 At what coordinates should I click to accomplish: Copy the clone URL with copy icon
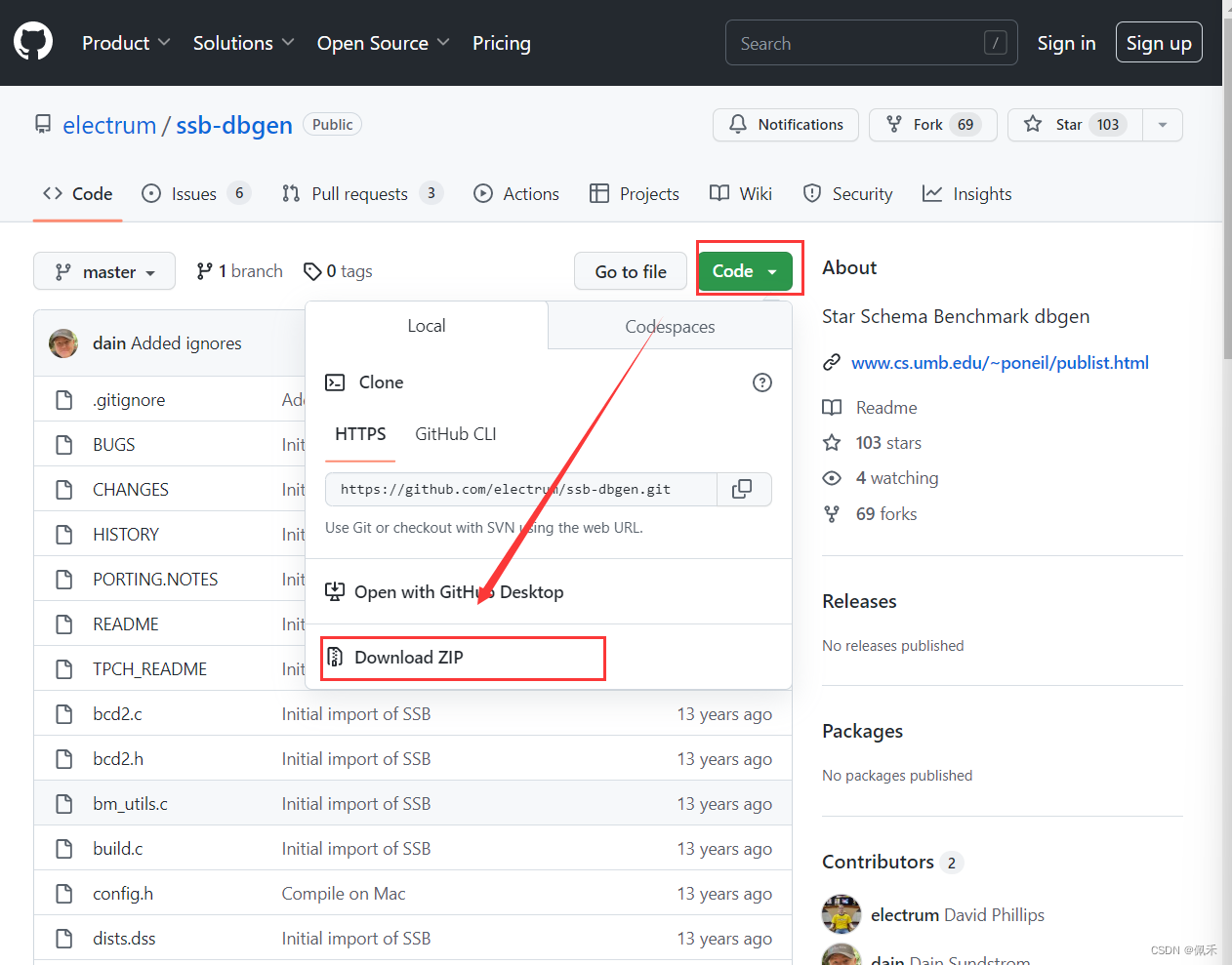(x=744, y=490)
